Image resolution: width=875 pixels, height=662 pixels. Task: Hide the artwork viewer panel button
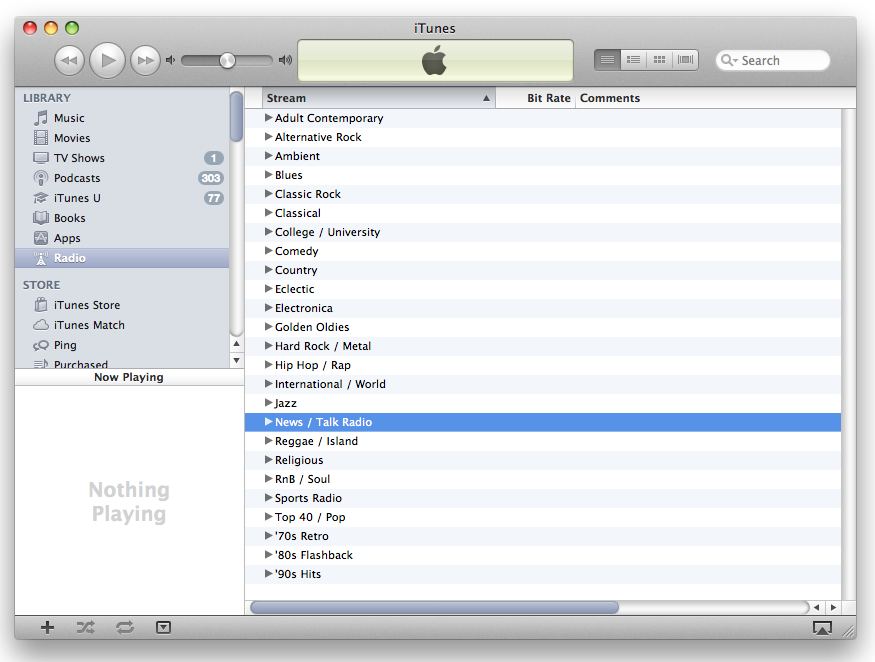pyautogui.click(x=163, y=627)
